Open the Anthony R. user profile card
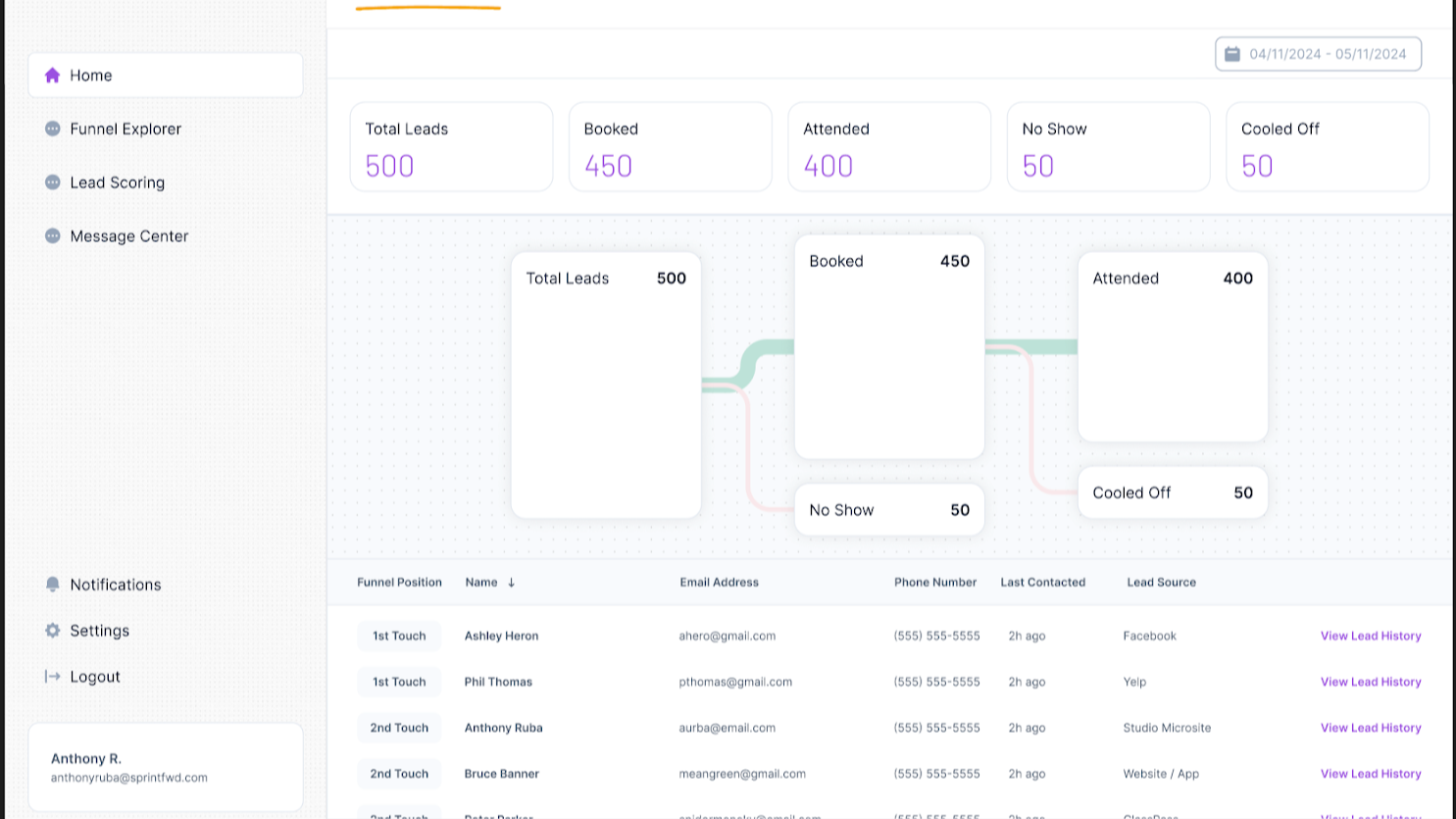The height and width of the screenshot is (819, 1456). coord(166,767)
